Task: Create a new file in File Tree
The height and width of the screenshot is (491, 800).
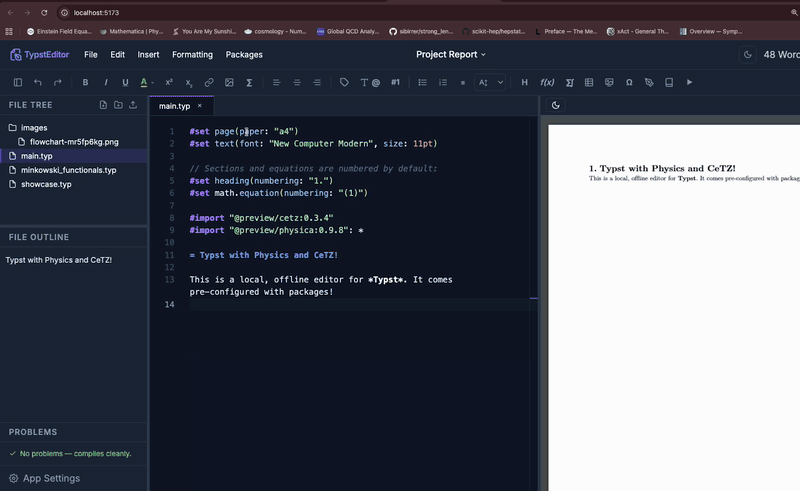Action: click(103, 105)
